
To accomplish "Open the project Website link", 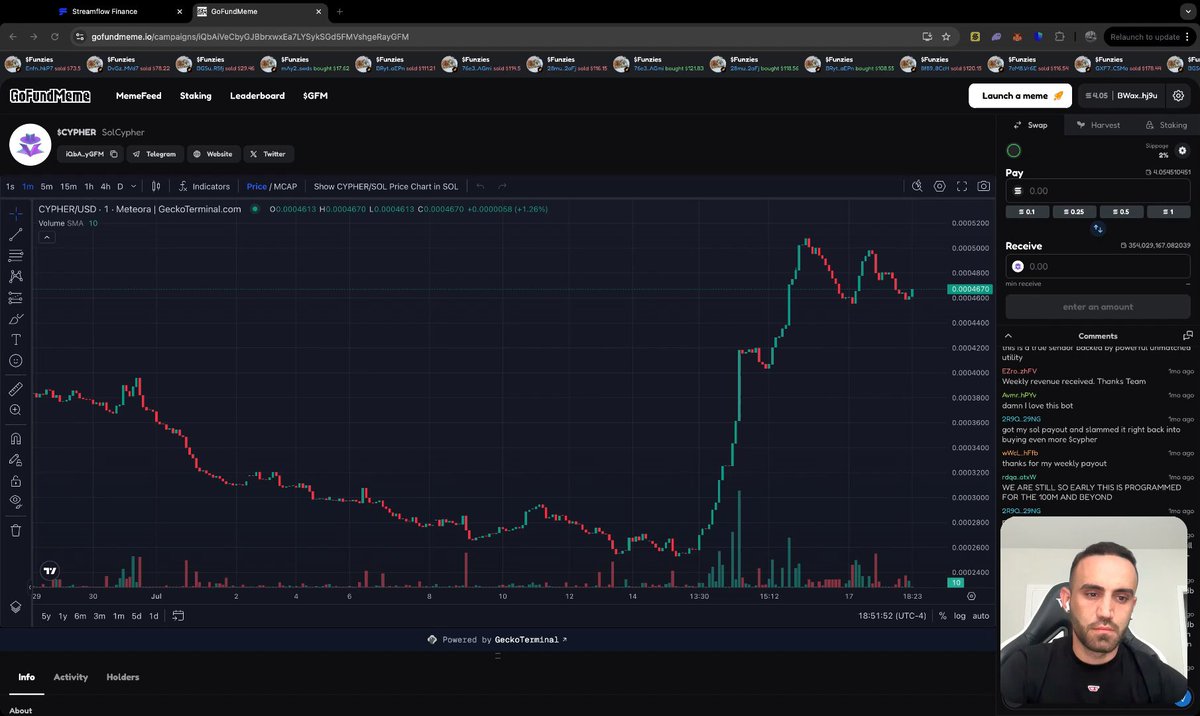I will (x=213, y=154).
